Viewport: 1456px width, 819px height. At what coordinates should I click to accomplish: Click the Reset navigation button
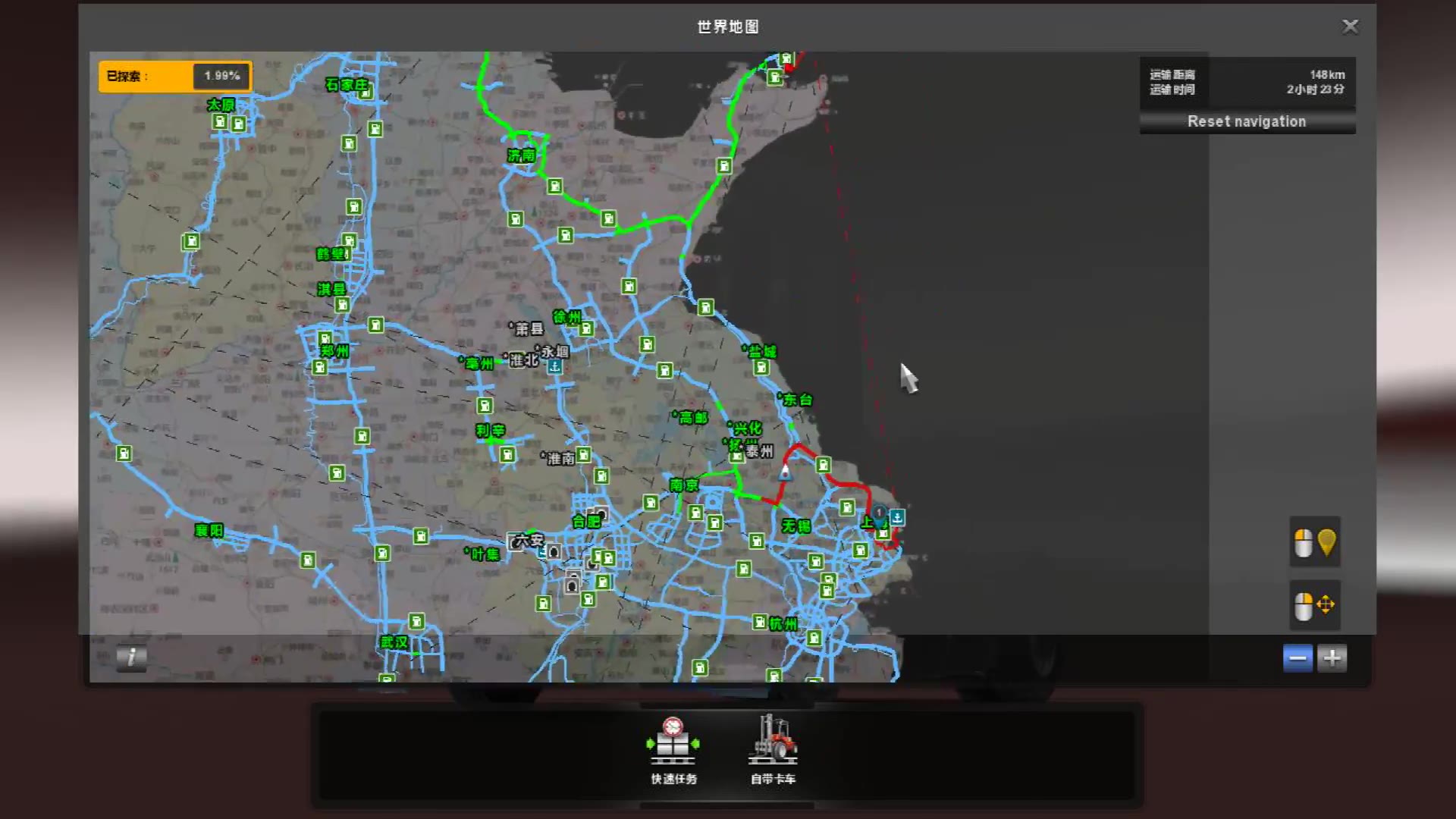click(x=1247, y=121)
